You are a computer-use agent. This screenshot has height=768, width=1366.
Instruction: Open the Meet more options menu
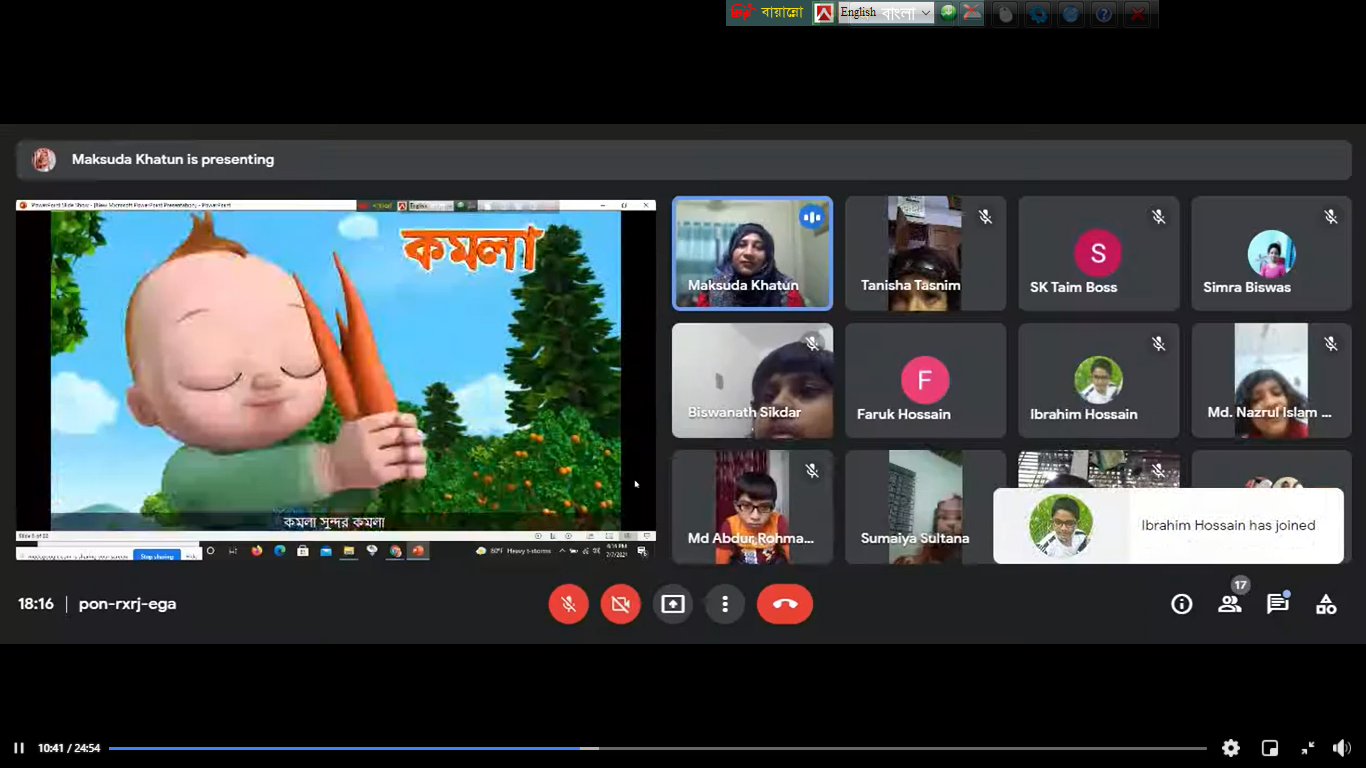click(725, 604)
